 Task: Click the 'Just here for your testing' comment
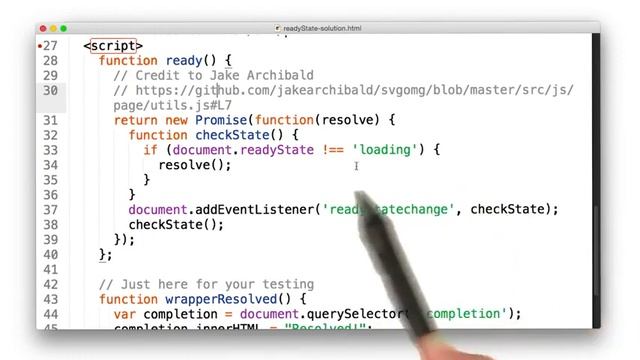point(207,284)
